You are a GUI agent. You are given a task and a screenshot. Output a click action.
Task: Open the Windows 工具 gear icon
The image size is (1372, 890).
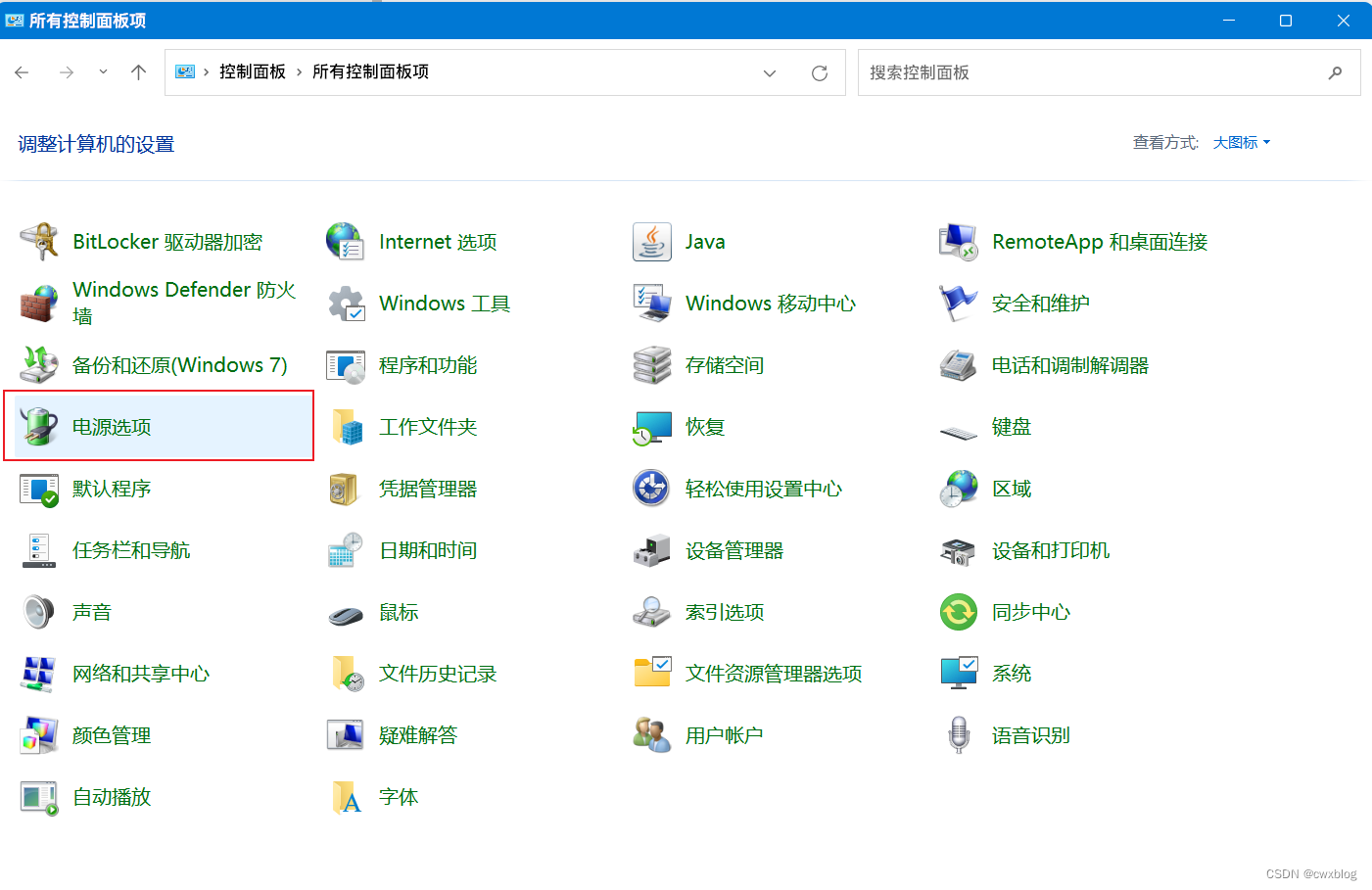(x=346, y=304)
